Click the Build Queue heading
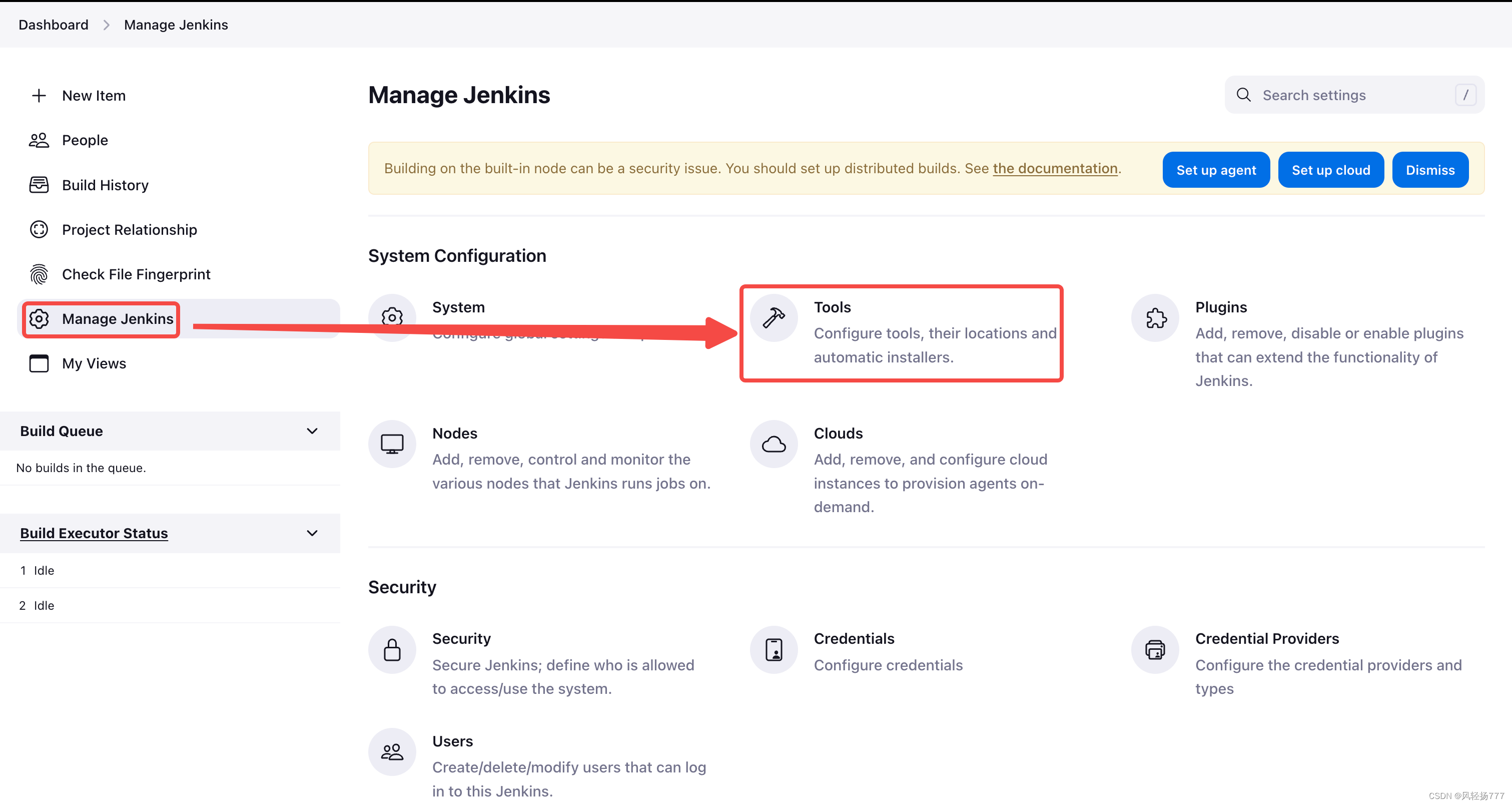Screen dimensions: 1512x805 [x=62, y=431]
